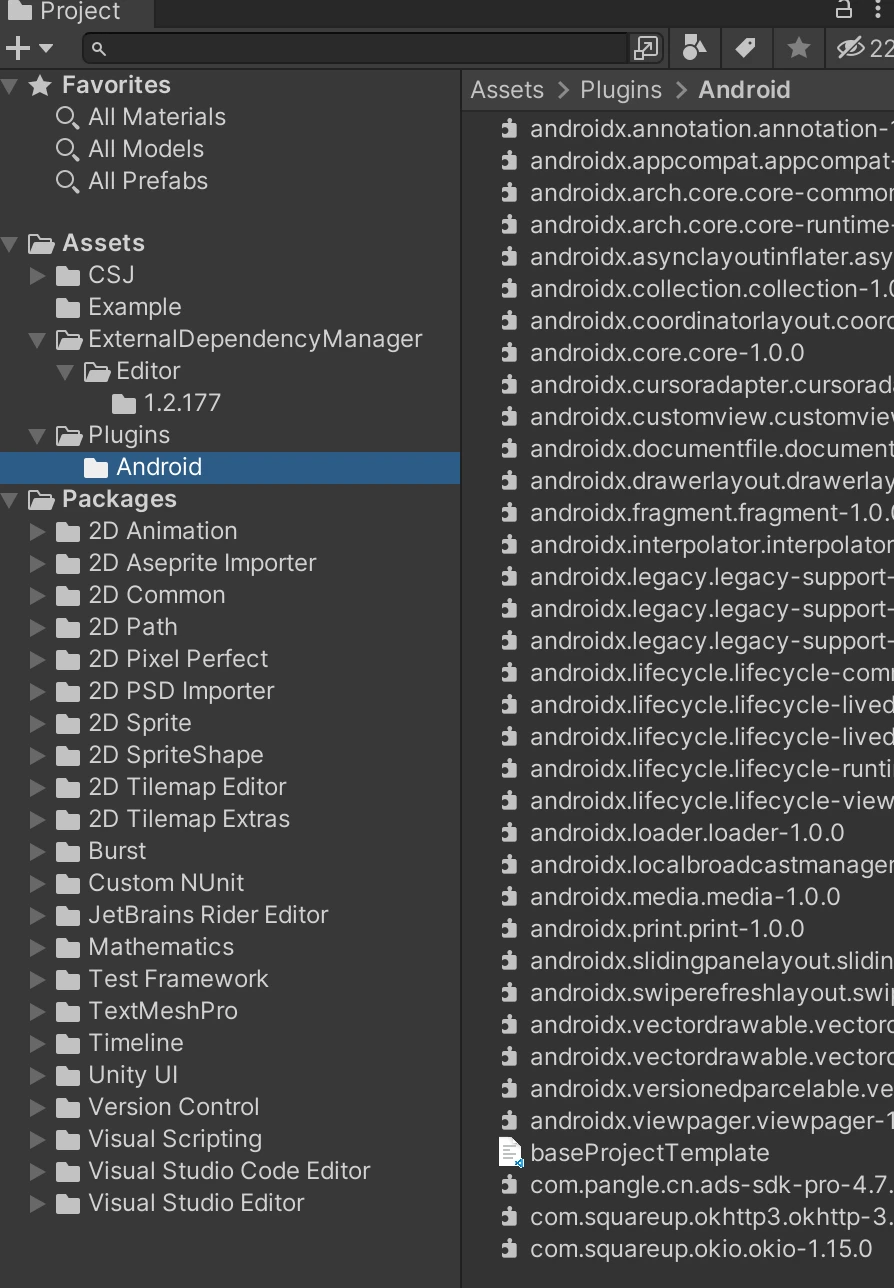Screen dimensions: 894x1288
Task: Click the baseProjectTemplate document icon
Action: (510, 1153)
